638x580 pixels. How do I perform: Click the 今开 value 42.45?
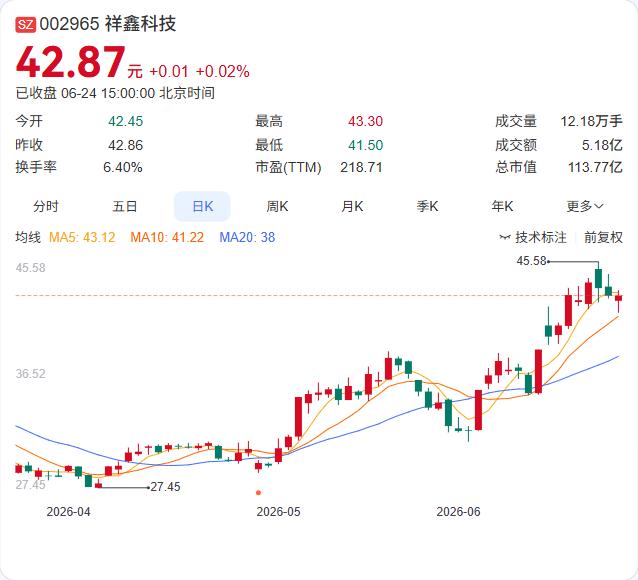[x=125, y=121]
